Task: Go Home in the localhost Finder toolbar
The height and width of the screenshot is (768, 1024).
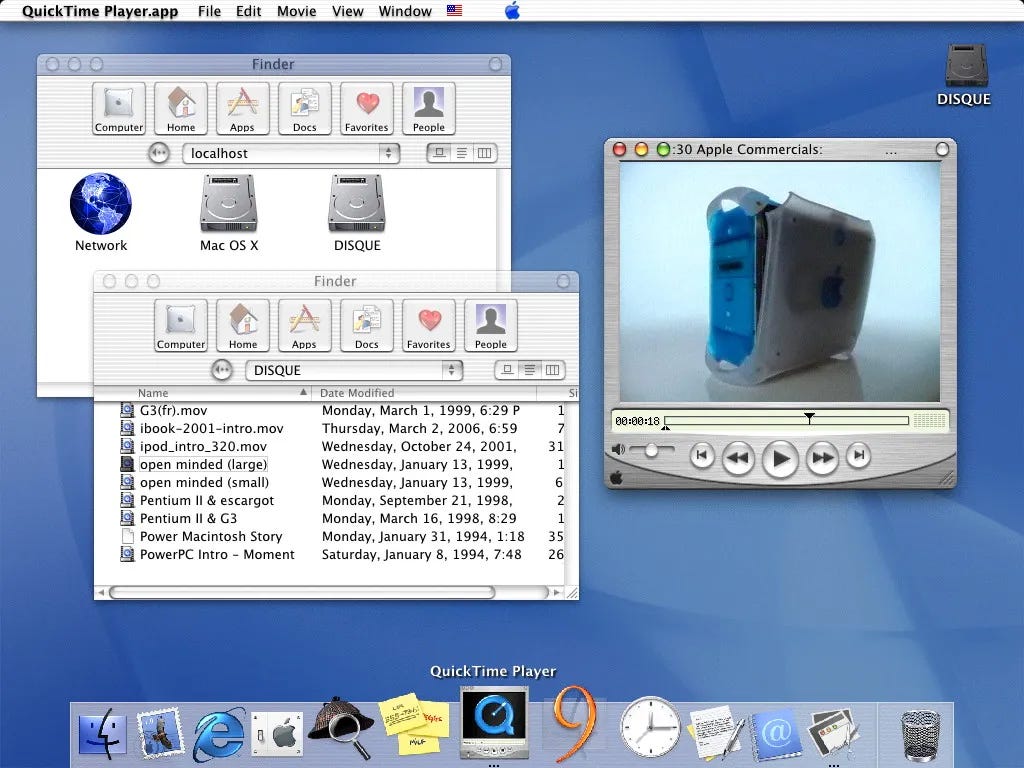Action: 181,108
